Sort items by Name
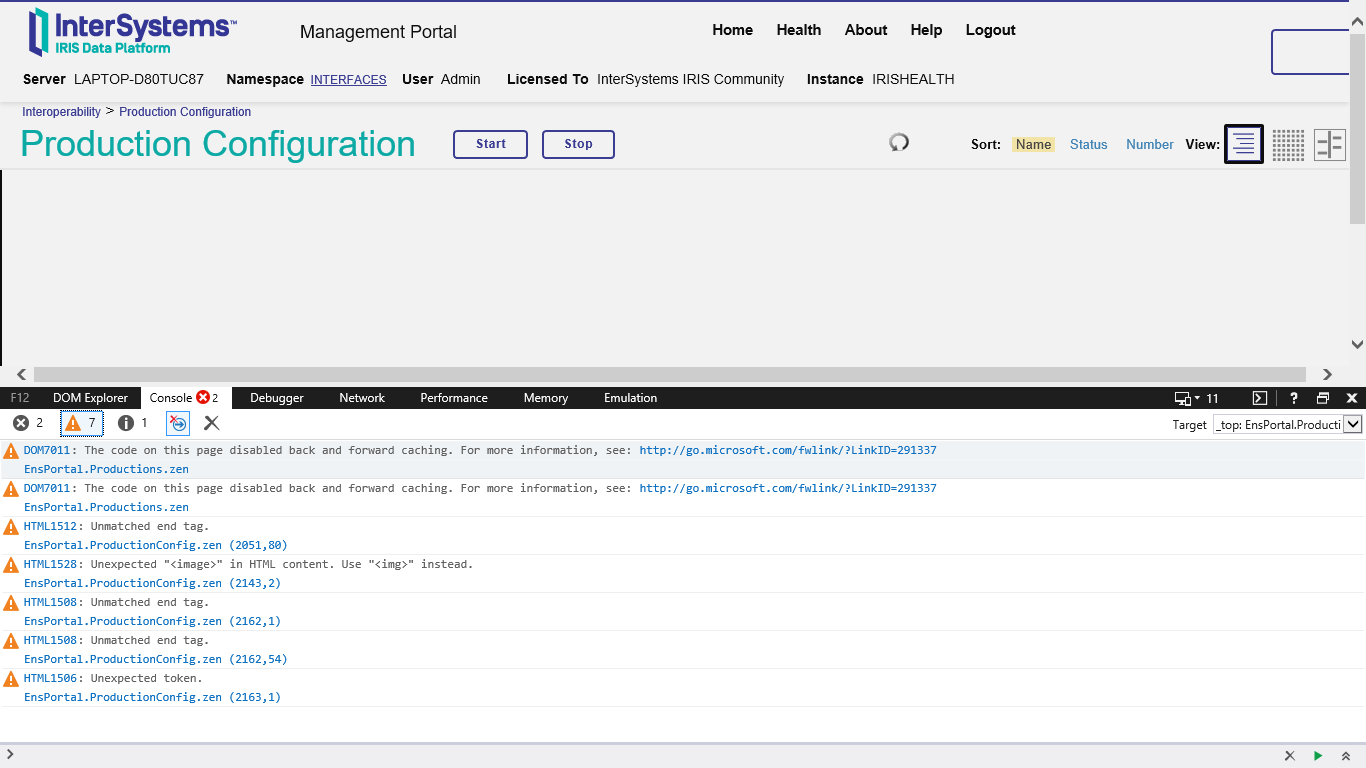Viewport: 1366px width, 768px height. point(1033,144)
